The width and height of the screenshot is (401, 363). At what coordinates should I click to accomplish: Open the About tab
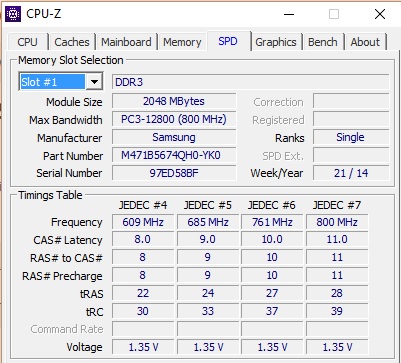[x=365, y=42]
